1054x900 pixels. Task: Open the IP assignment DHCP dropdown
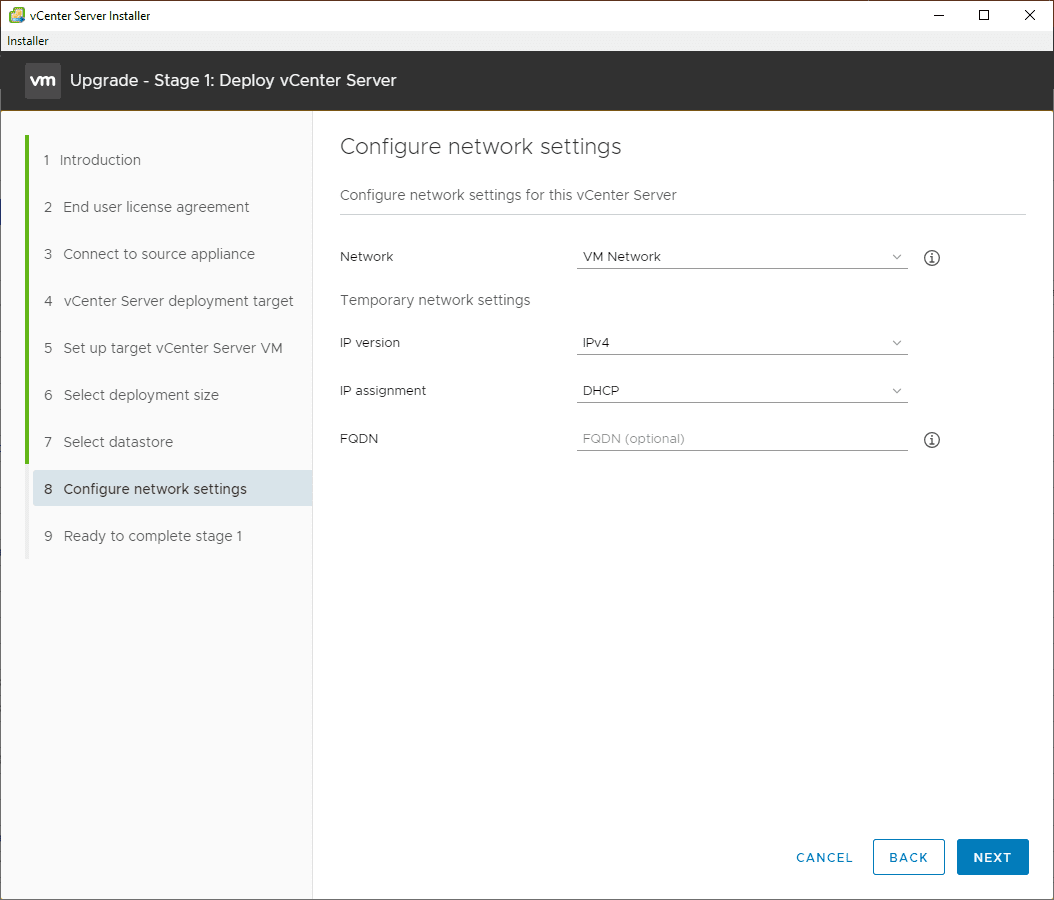point(742,391)
